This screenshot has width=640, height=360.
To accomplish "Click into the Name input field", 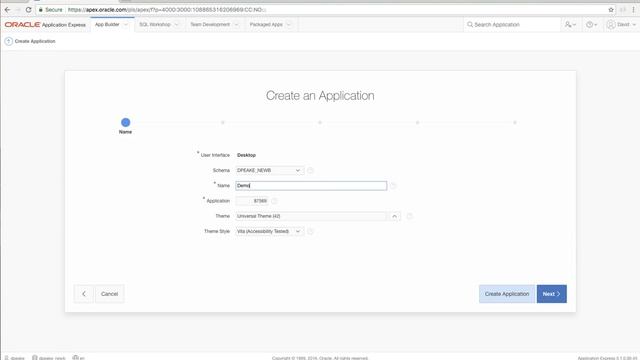I will tap(311, 186).
